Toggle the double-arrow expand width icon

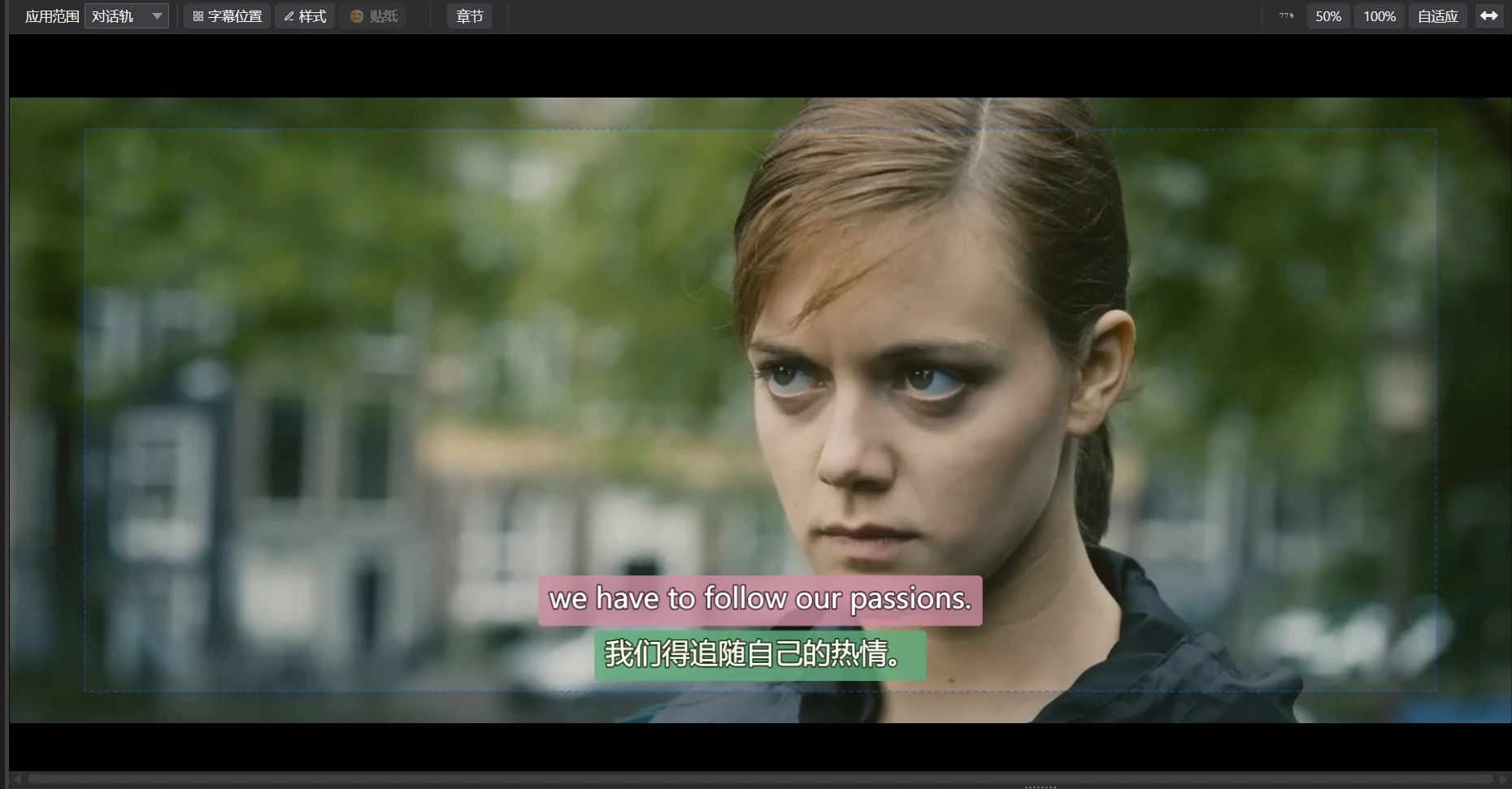pyautogui.click(x=1489, y=16)
